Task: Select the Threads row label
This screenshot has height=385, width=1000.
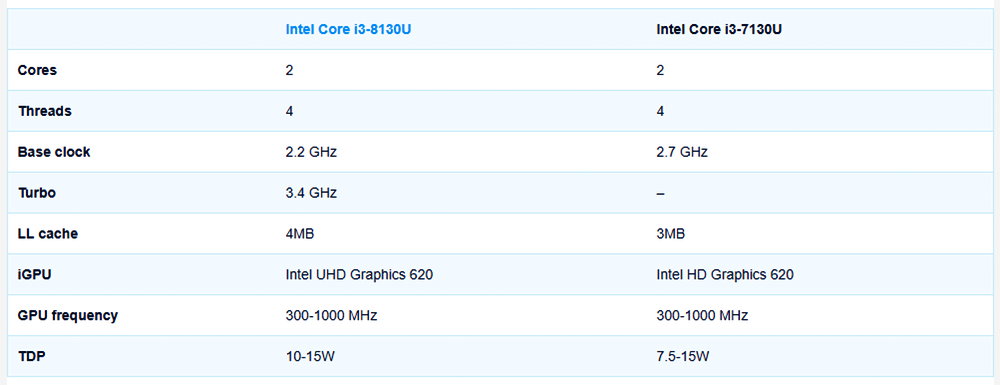Action: click(x=45, y=111)
